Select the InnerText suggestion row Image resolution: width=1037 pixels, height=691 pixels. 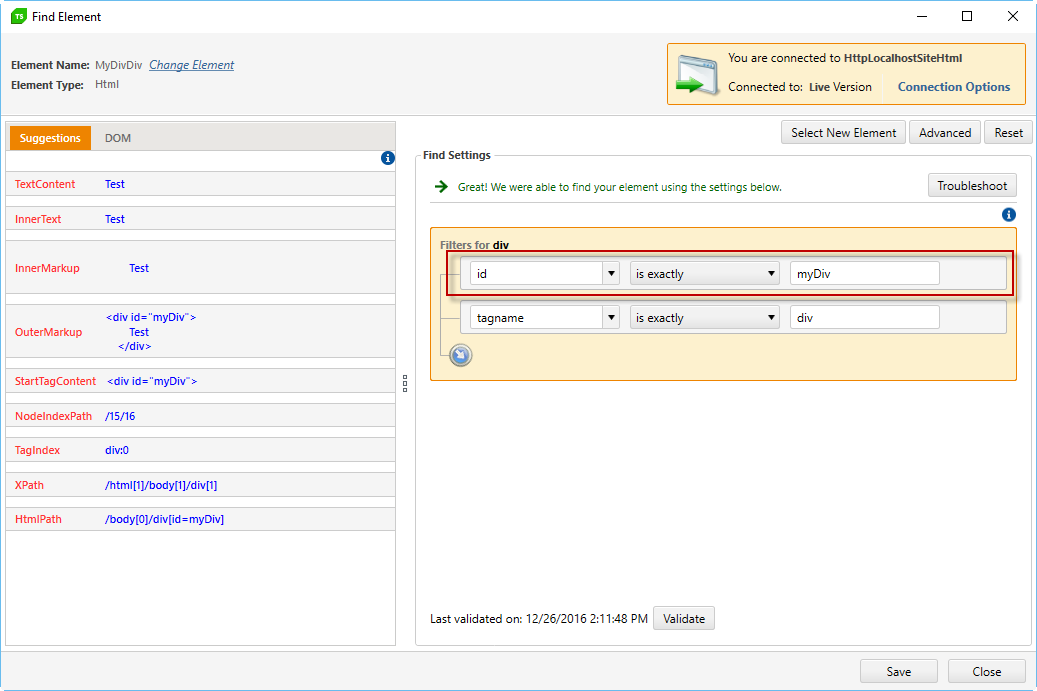coord(200,219)
